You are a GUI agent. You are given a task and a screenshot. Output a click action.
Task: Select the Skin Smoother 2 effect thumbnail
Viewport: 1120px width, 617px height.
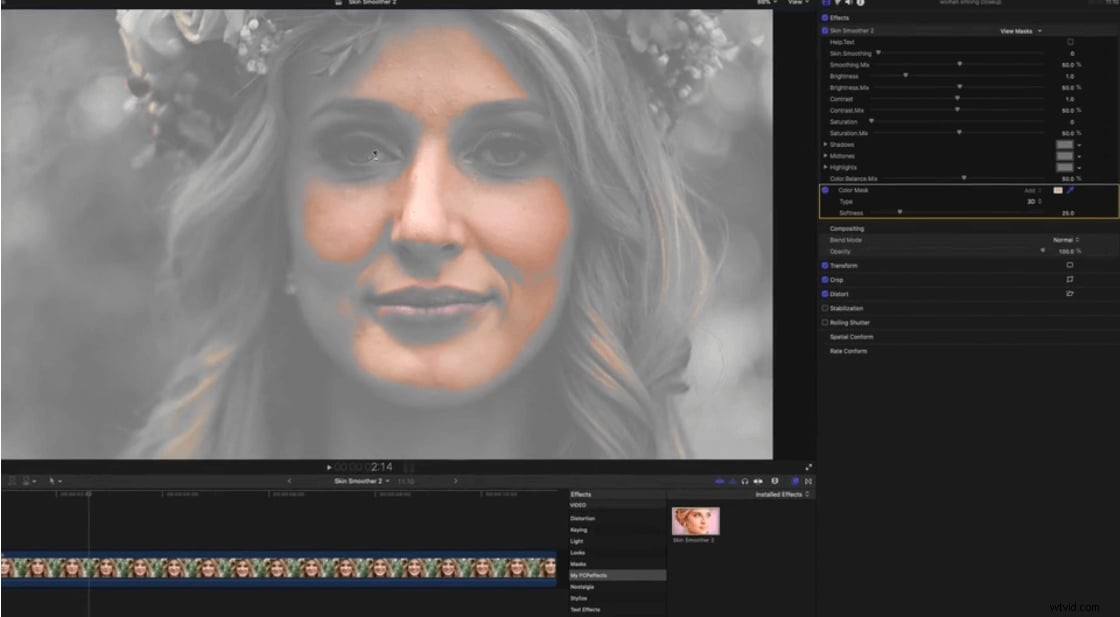[x=696, y=523]
